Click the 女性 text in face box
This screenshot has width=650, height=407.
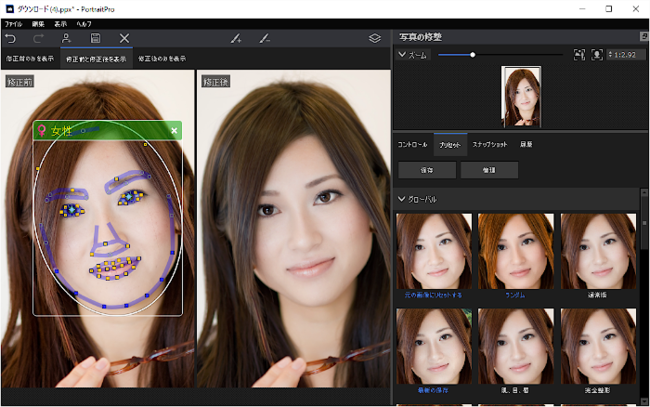pos(61,131)
